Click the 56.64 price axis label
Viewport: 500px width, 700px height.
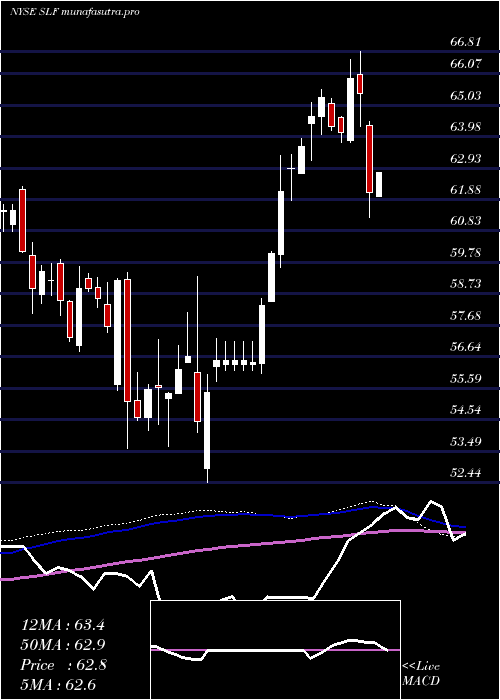point(466,347)
